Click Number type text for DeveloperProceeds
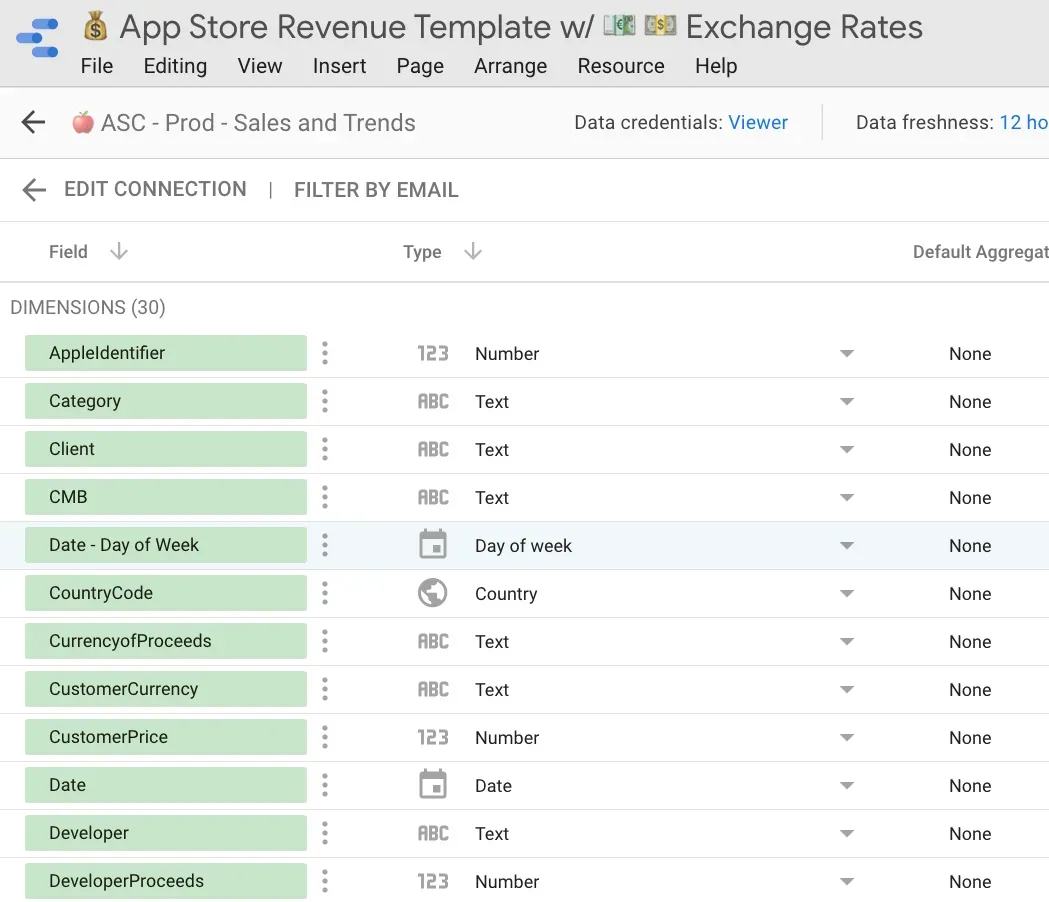 click(507, 881)
